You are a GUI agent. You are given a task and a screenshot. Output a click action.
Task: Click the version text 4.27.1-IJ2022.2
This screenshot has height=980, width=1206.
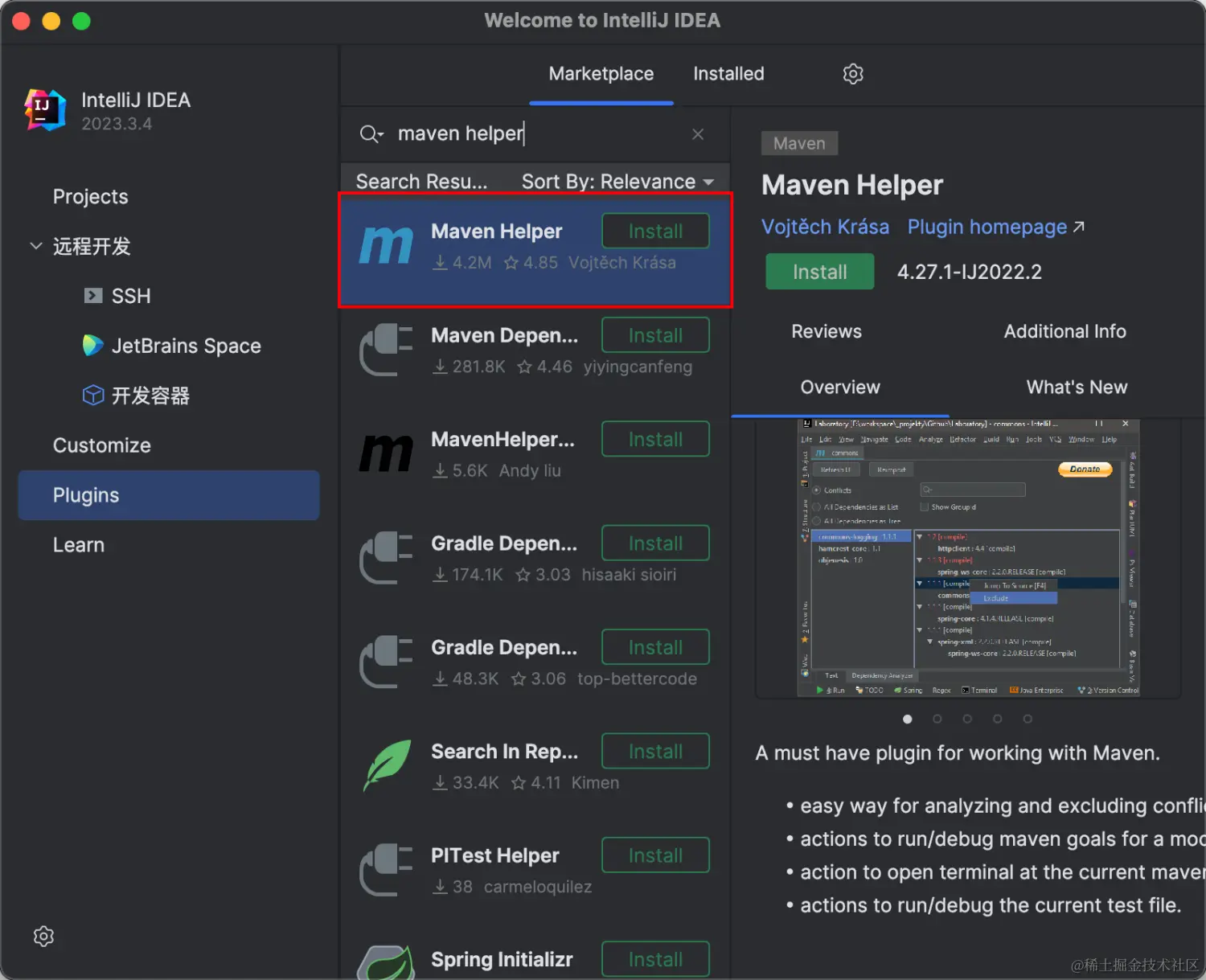click(970, 272)
